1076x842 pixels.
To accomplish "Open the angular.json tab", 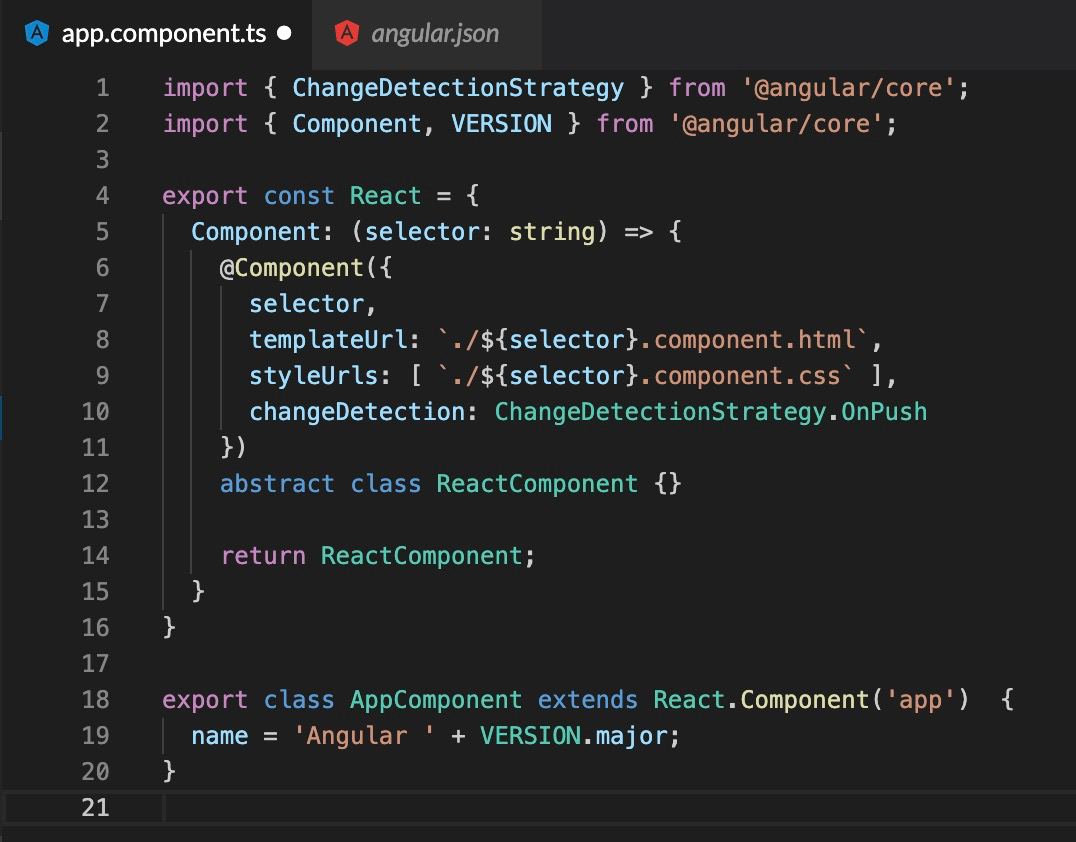I will coord(427,33).
